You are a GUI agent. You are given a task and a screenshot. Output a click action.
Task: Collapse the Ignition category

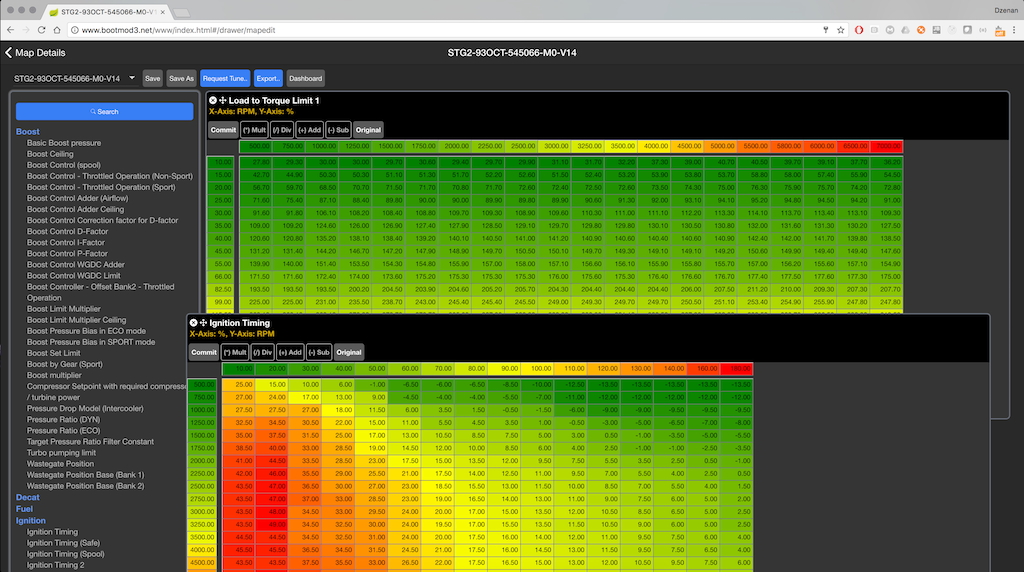[31, 520]
